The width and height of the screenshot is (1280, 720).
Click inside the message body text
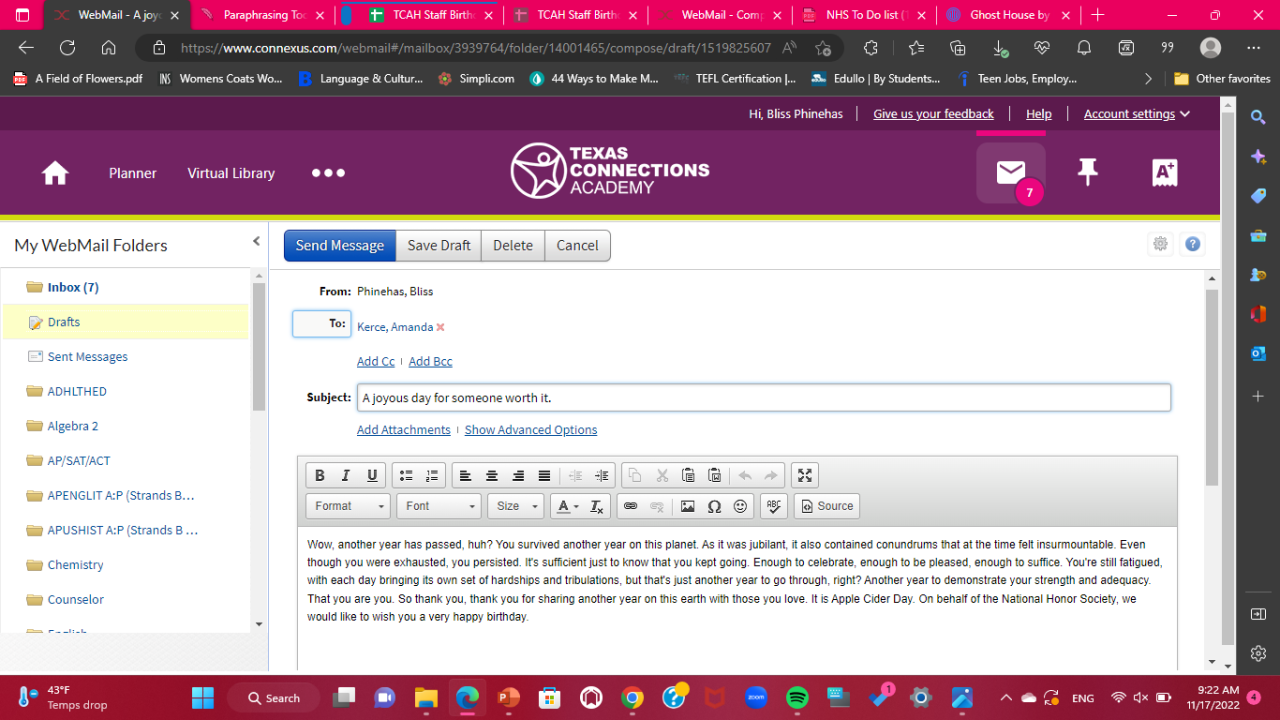pos(737,581)
